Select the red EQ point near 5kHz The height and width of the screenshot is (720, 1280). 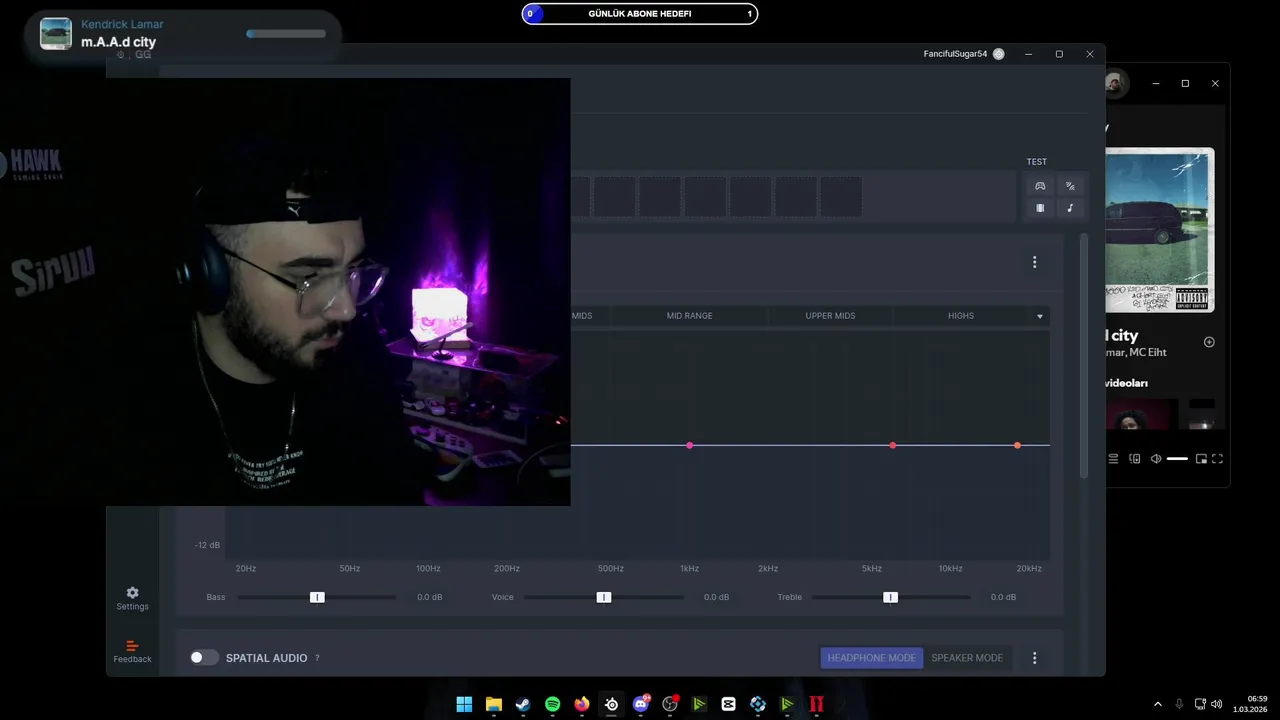click(x=893, y=445)
